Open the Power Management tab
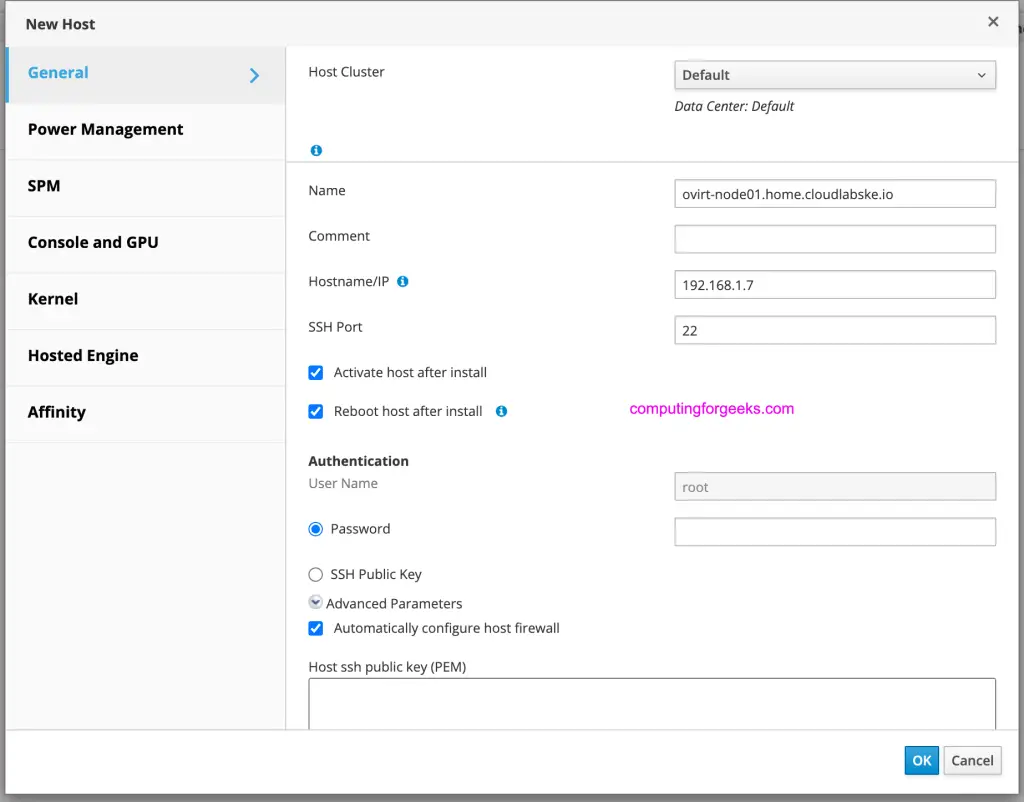Image resolution: width=1024 pixels, height=802 pixels. click(145, 129)
